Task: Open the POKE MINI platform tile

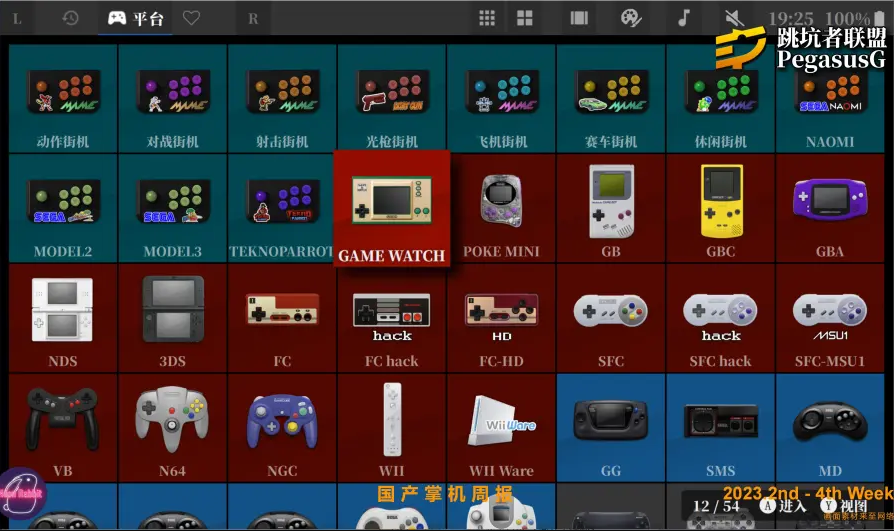Action: coord(503,208)
